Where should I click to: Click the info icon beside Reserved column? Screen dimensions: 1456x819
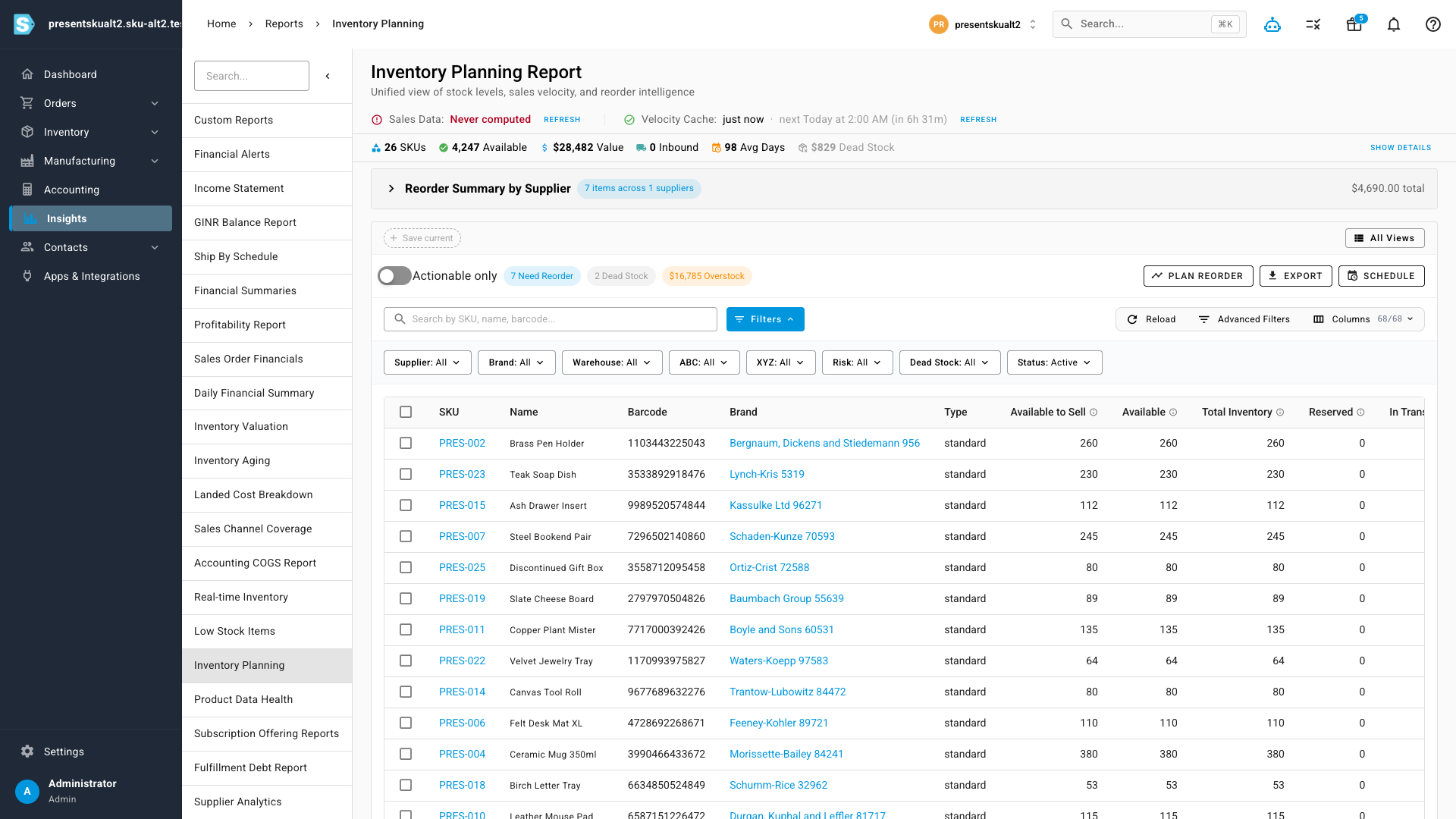tap(1360, 413)
